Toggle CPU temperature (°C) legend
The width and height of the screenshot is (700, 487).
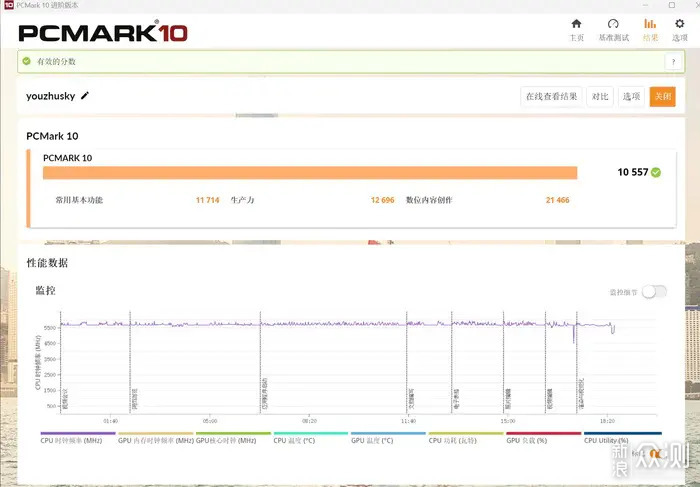click(x=311, y=437)
